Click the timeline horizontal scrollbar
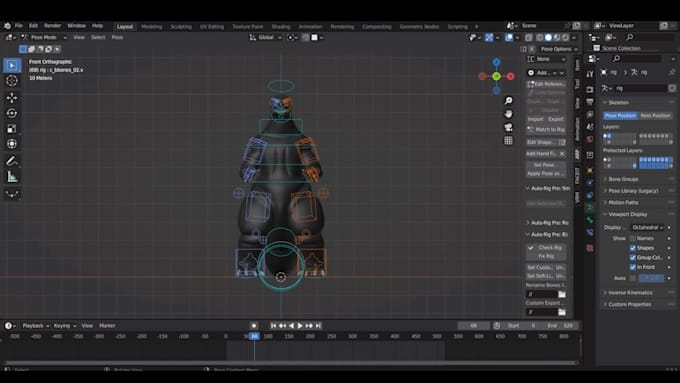680x383 pixels. coord(291,363)
